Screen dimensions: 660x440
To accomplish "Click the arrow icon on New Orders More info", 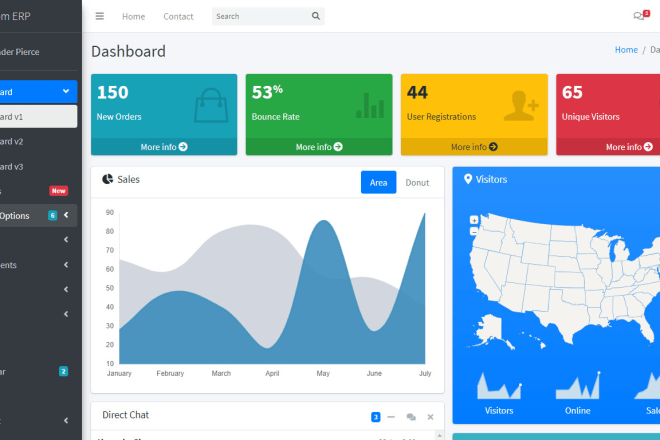I will tap(183, 147).
